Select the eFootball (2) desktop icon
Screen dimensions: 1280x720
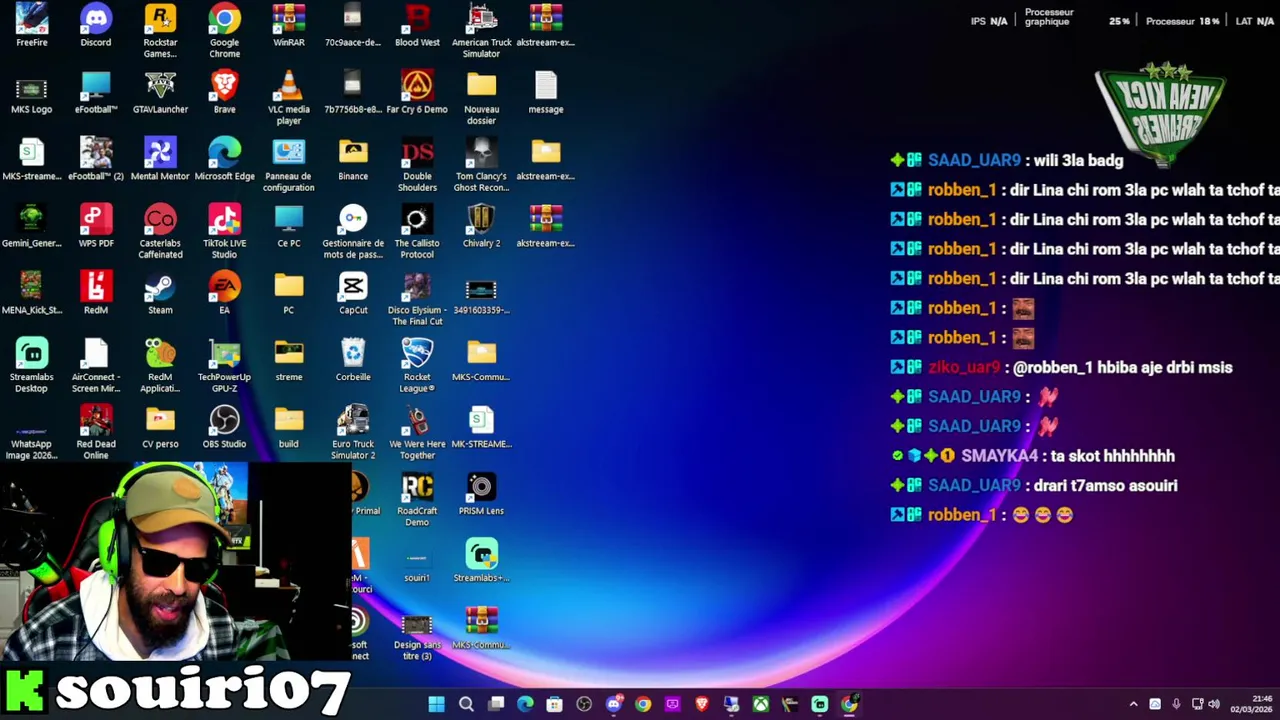coord(96,160)
